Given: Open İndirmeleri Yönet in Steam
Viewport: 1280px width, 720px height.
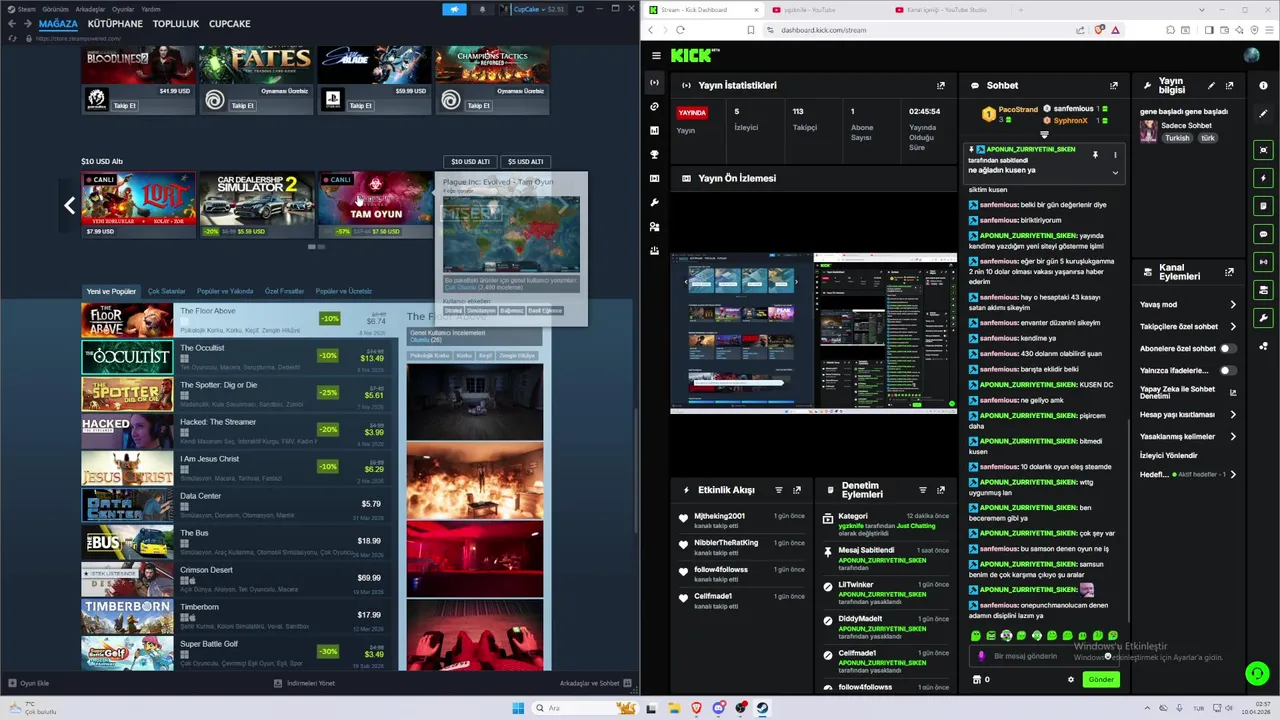Looking at the screenshot, I should coord(305,684).
